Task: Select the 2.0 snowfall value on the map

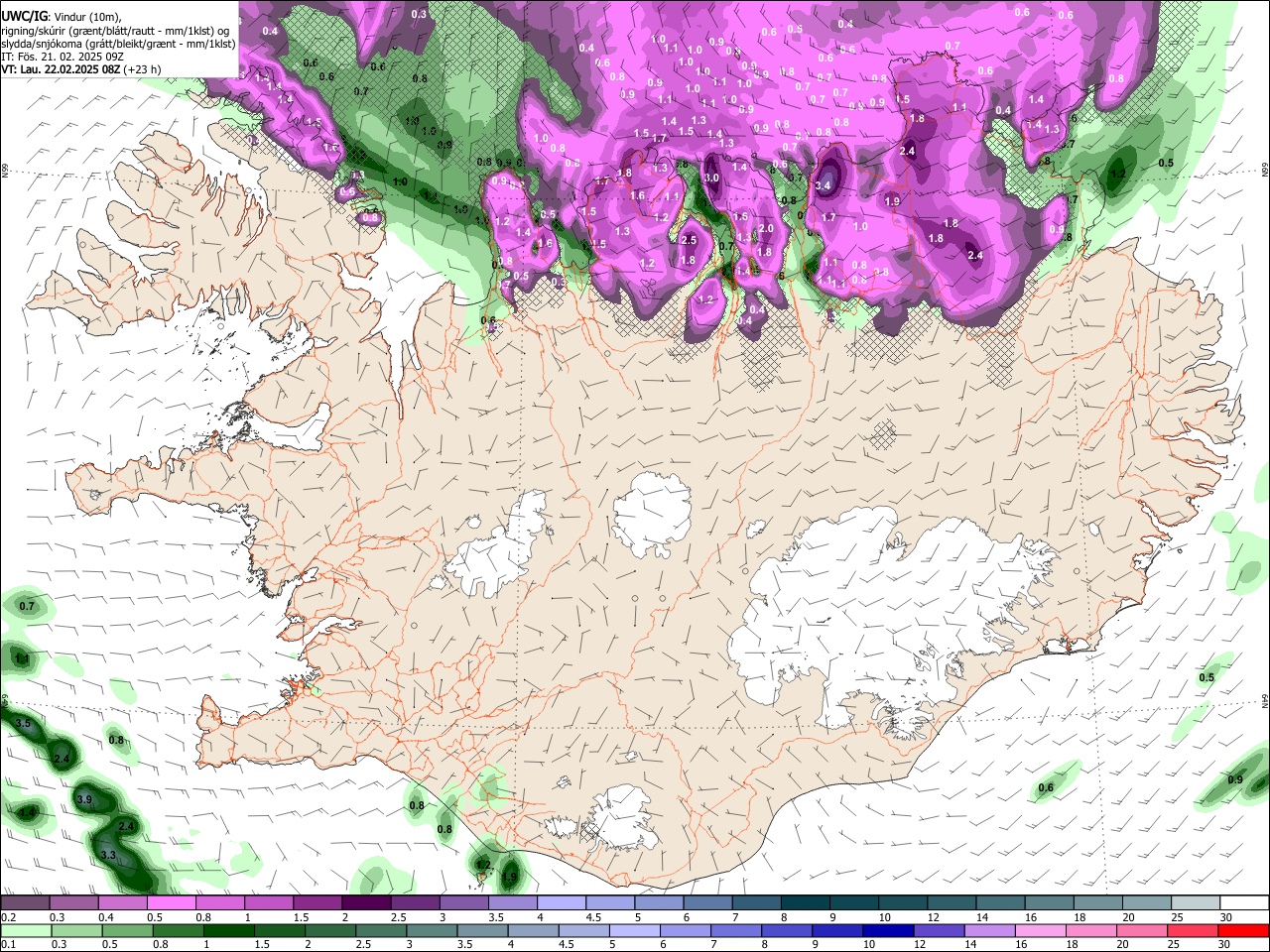Action: point(766,228)
